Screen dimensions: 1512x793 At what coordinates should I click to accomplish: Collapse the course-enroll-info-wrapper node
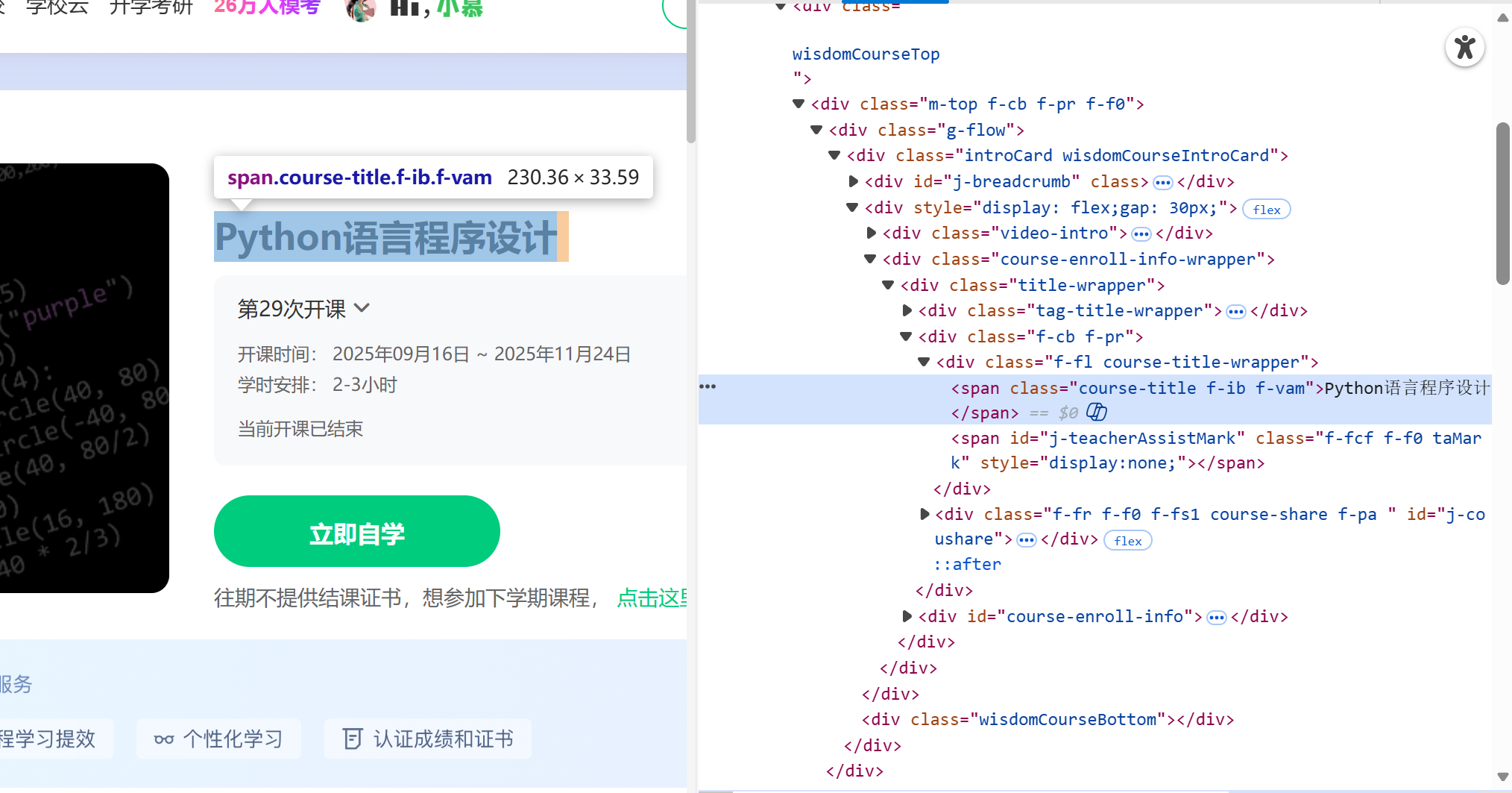[x=870, y=259]
